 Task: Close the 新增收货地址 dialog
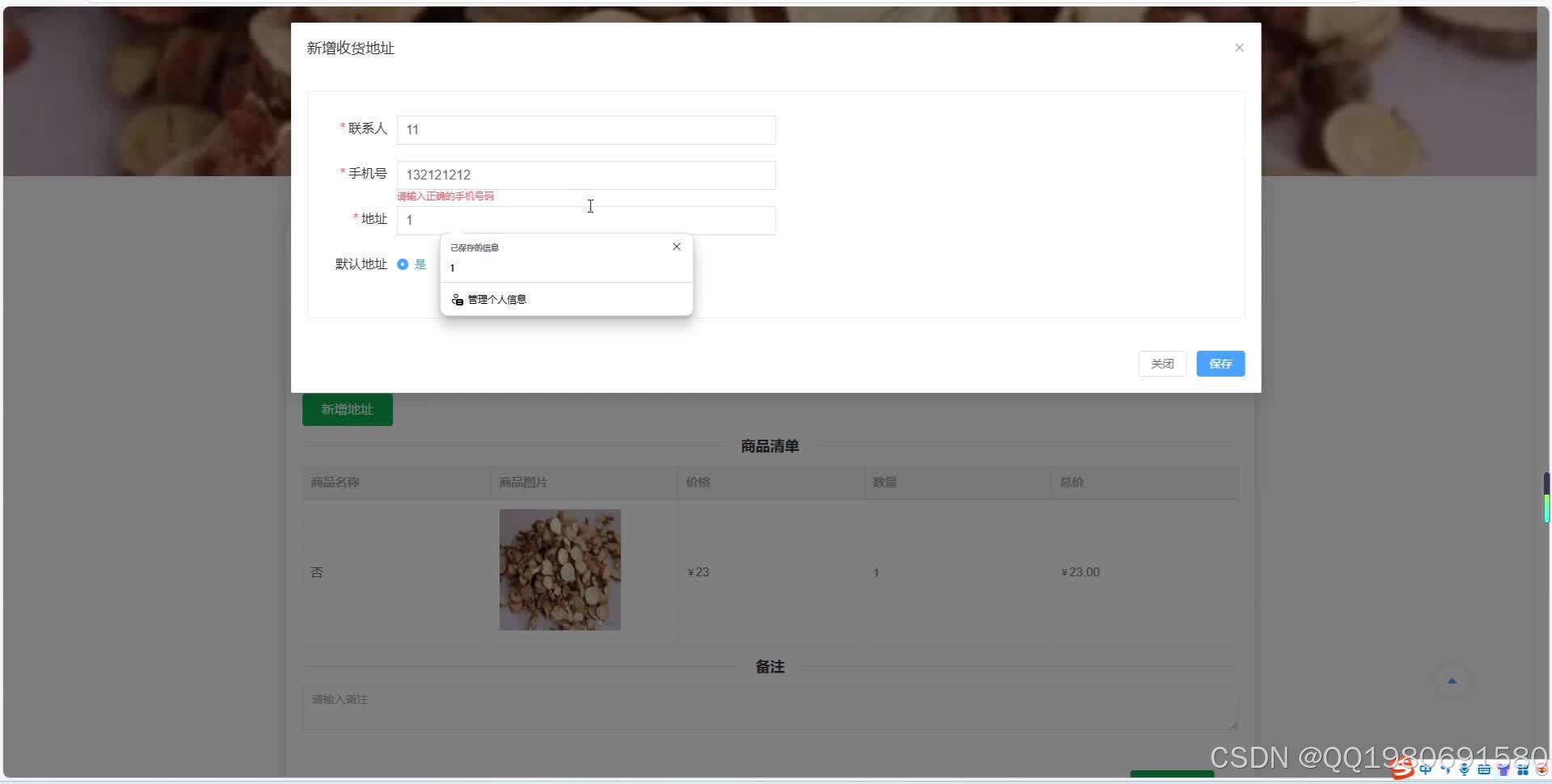(1238, 48)
